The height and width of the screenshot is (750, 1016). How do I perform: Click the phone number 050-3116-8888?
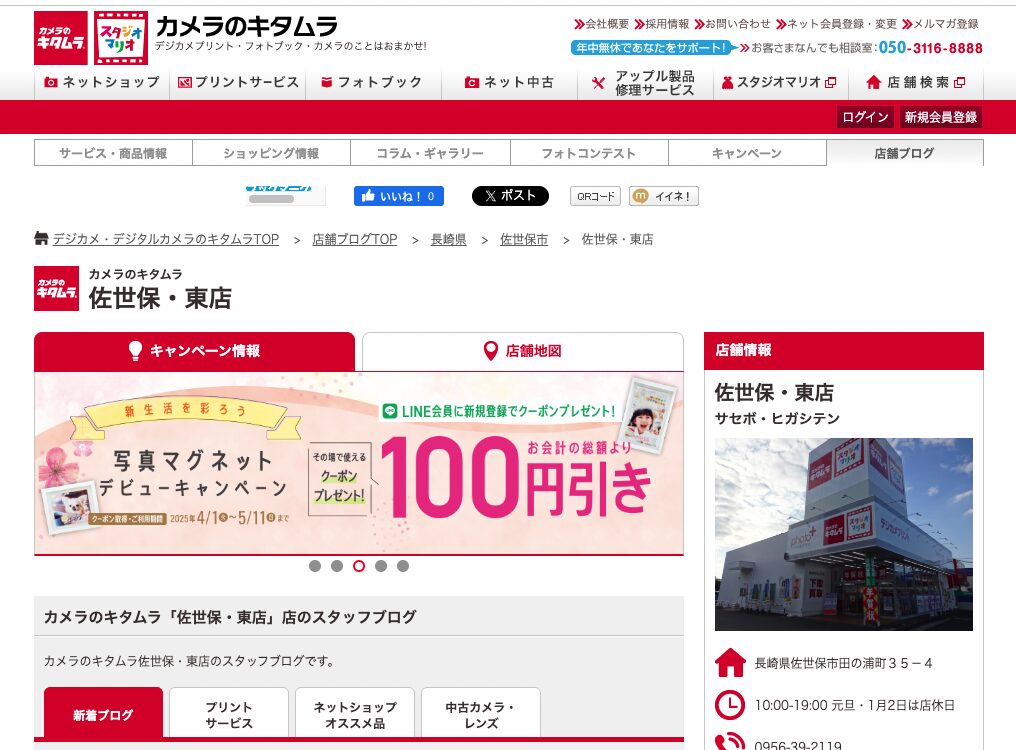(x=931, y=47)
